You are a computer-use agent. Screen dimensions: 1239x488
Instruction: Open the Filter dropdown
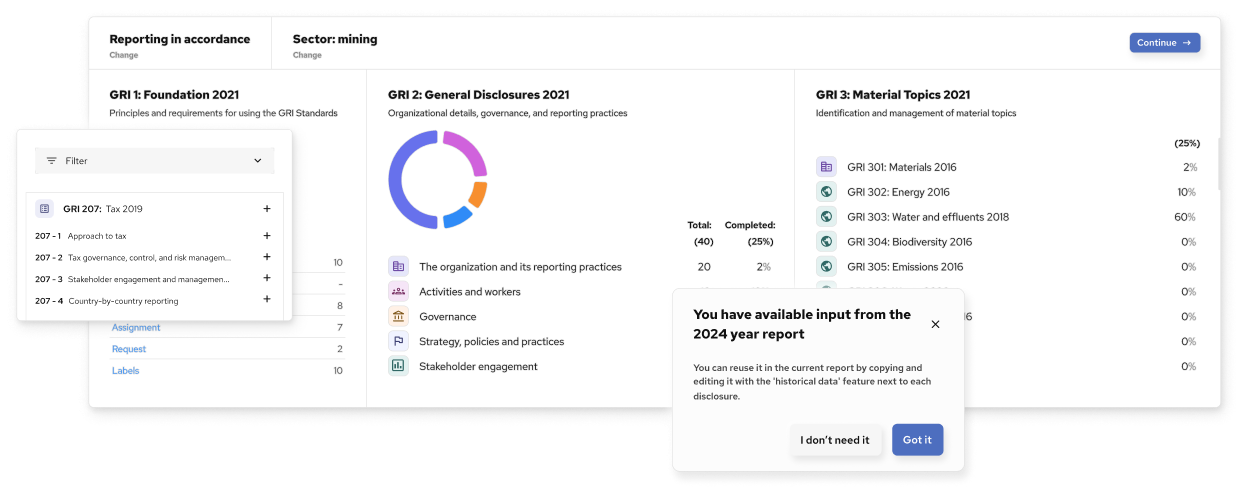point(155,161)
